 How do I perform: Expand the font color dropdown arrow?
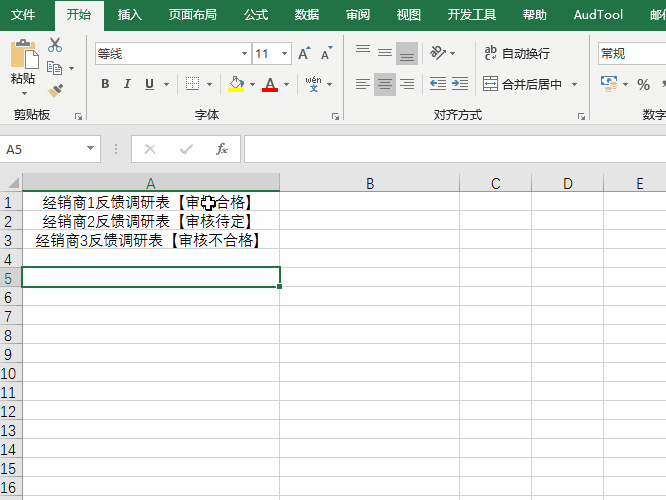286,84
